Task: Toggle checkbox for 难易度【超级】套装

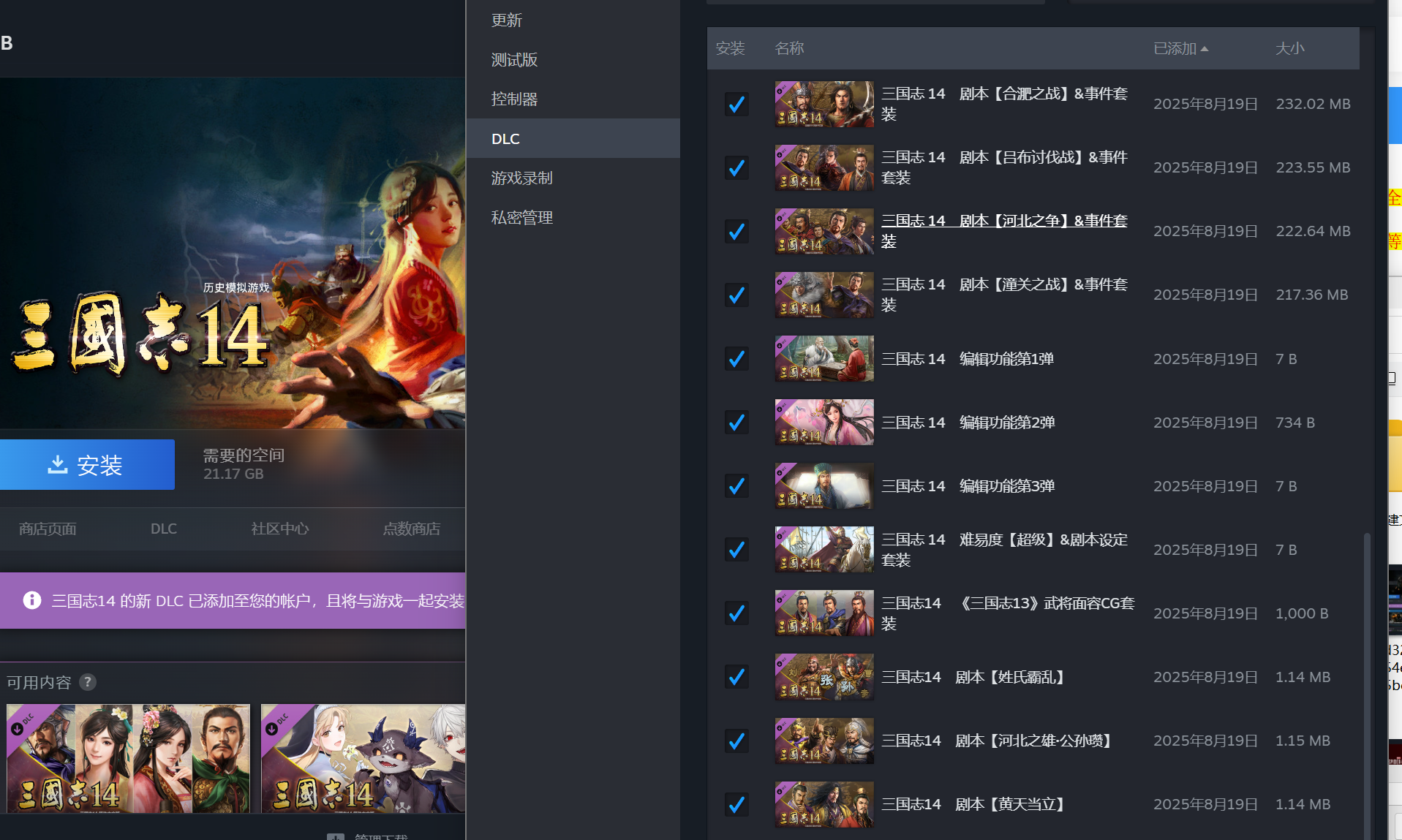Action: [736, 549]
